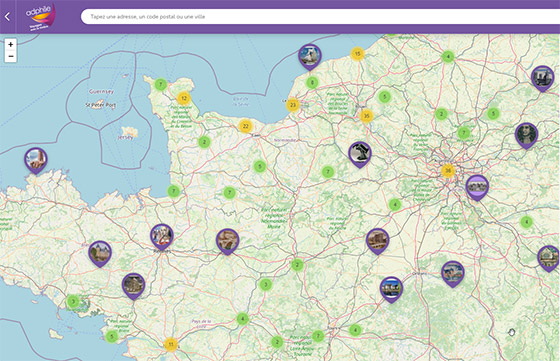Expand the green cluster numbered 8 below lighthouse pin
Viewport: 560px width, 361px height.
pos(312,82)
